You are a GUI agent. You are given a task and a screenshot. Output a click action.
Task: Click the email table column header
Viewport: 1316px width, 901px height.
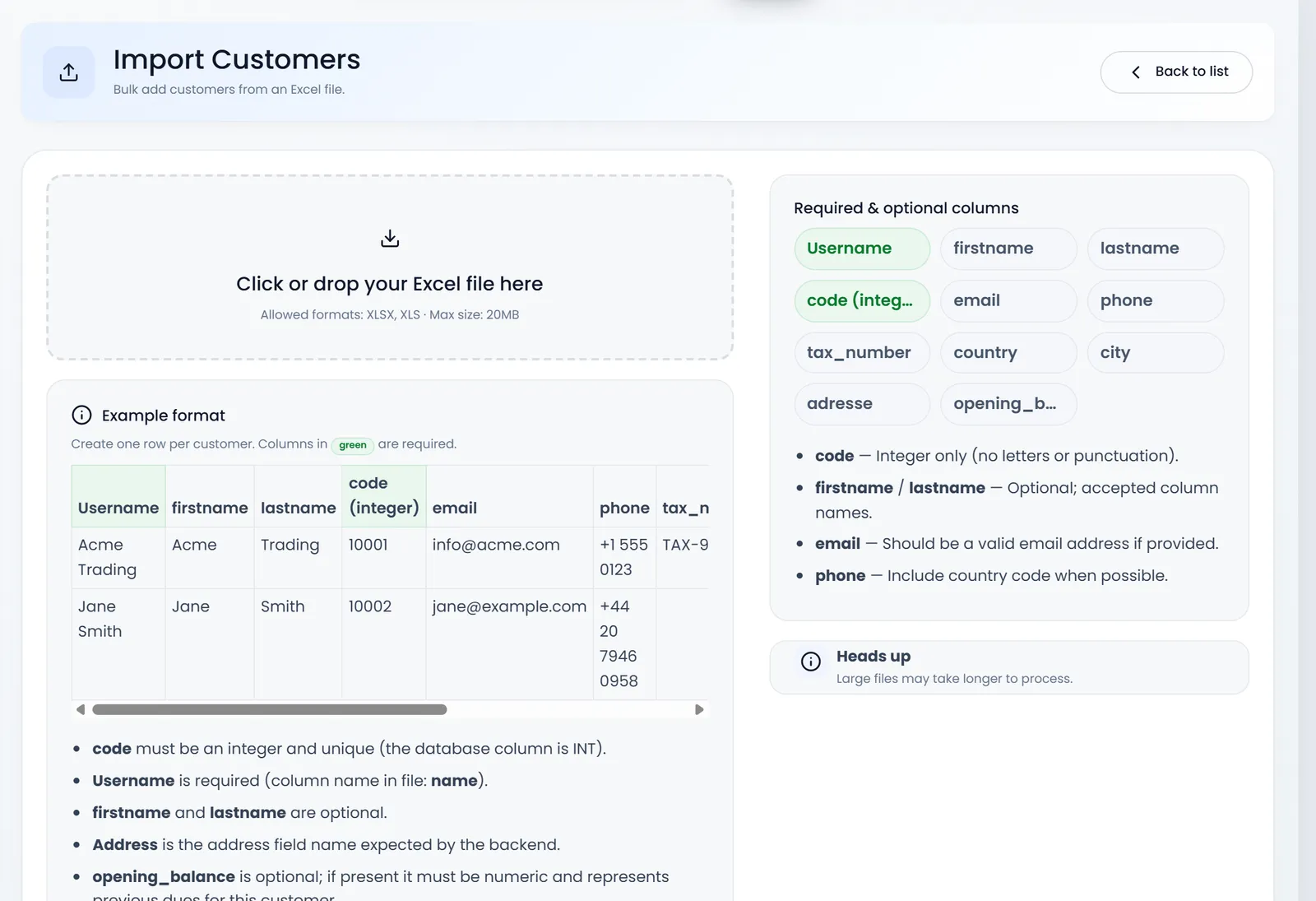[509, 496]
